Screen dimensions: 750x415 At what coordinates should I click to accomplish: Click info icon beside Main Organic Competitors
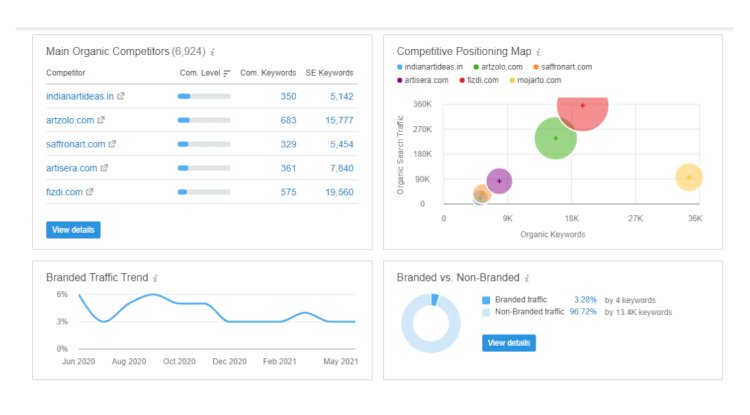coord(212,52)
